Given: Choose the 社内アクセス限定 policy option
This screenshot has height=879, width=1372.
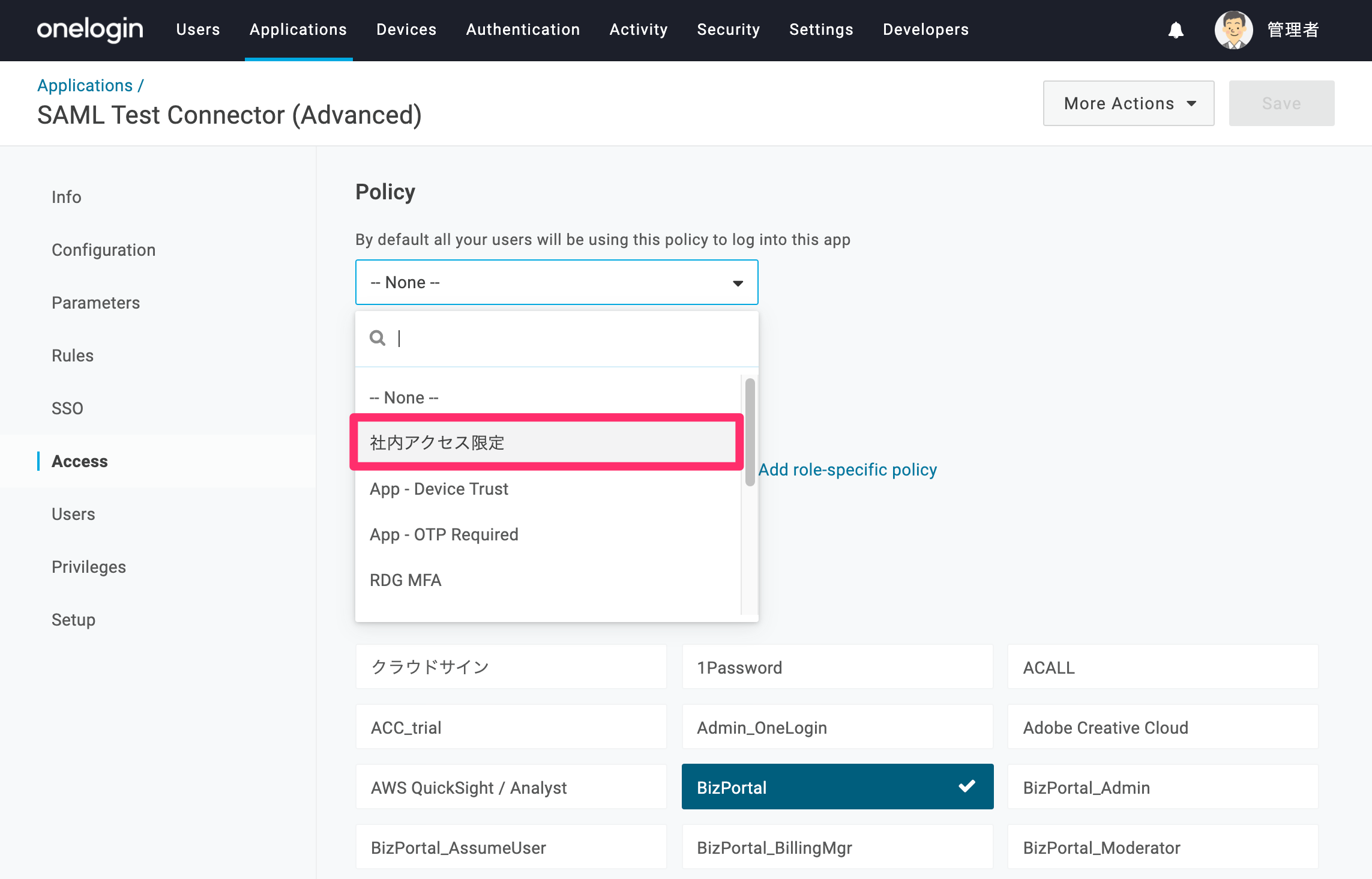Looking at the screenshot, I should pos(547,443).
